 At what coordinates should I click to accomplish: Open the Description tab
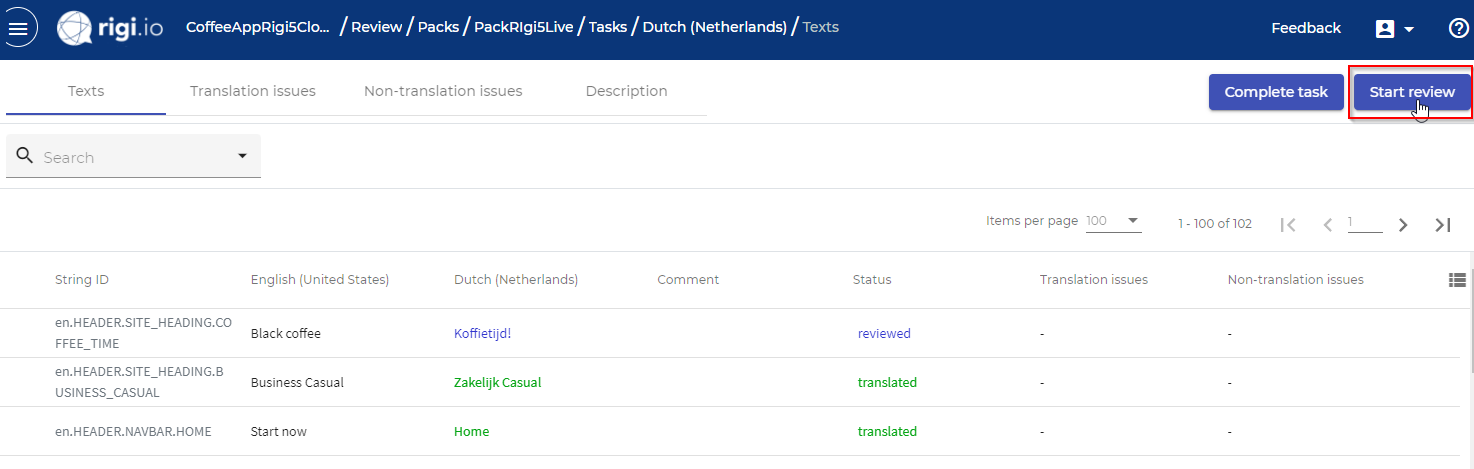coord(626,91)
